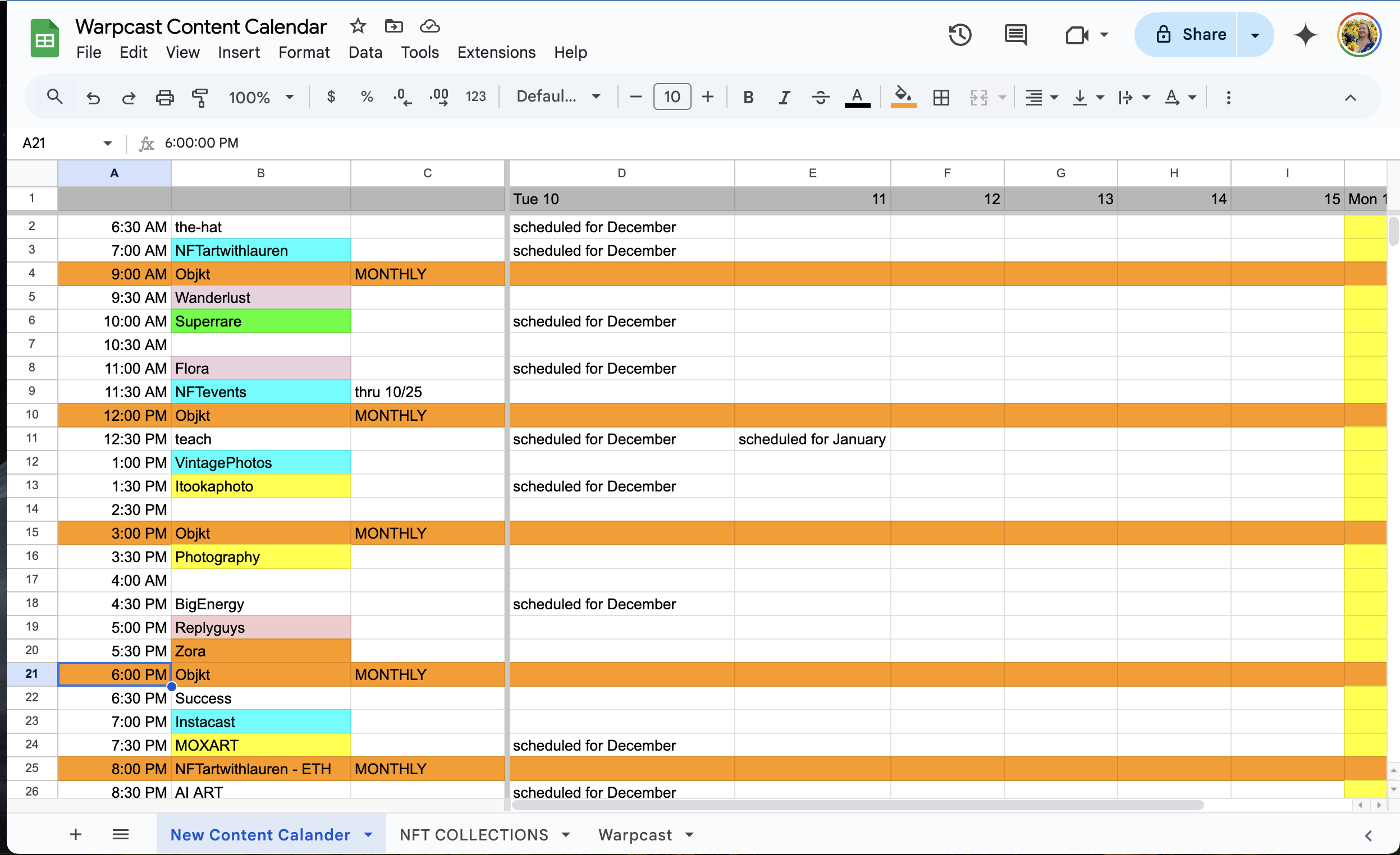Open the Google account avatar
This screenshot has height=855, width=1400.
(x=1359, y=35)
